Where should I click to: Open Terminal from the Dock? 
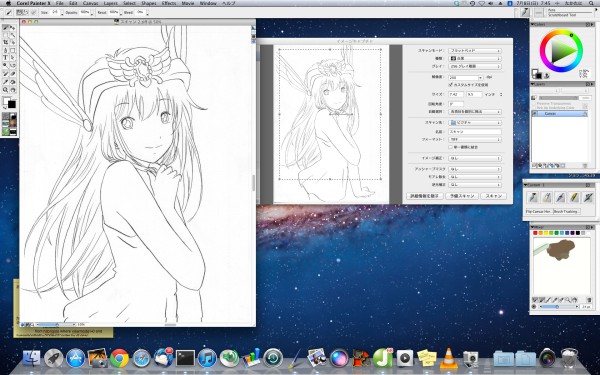point(185,359)
